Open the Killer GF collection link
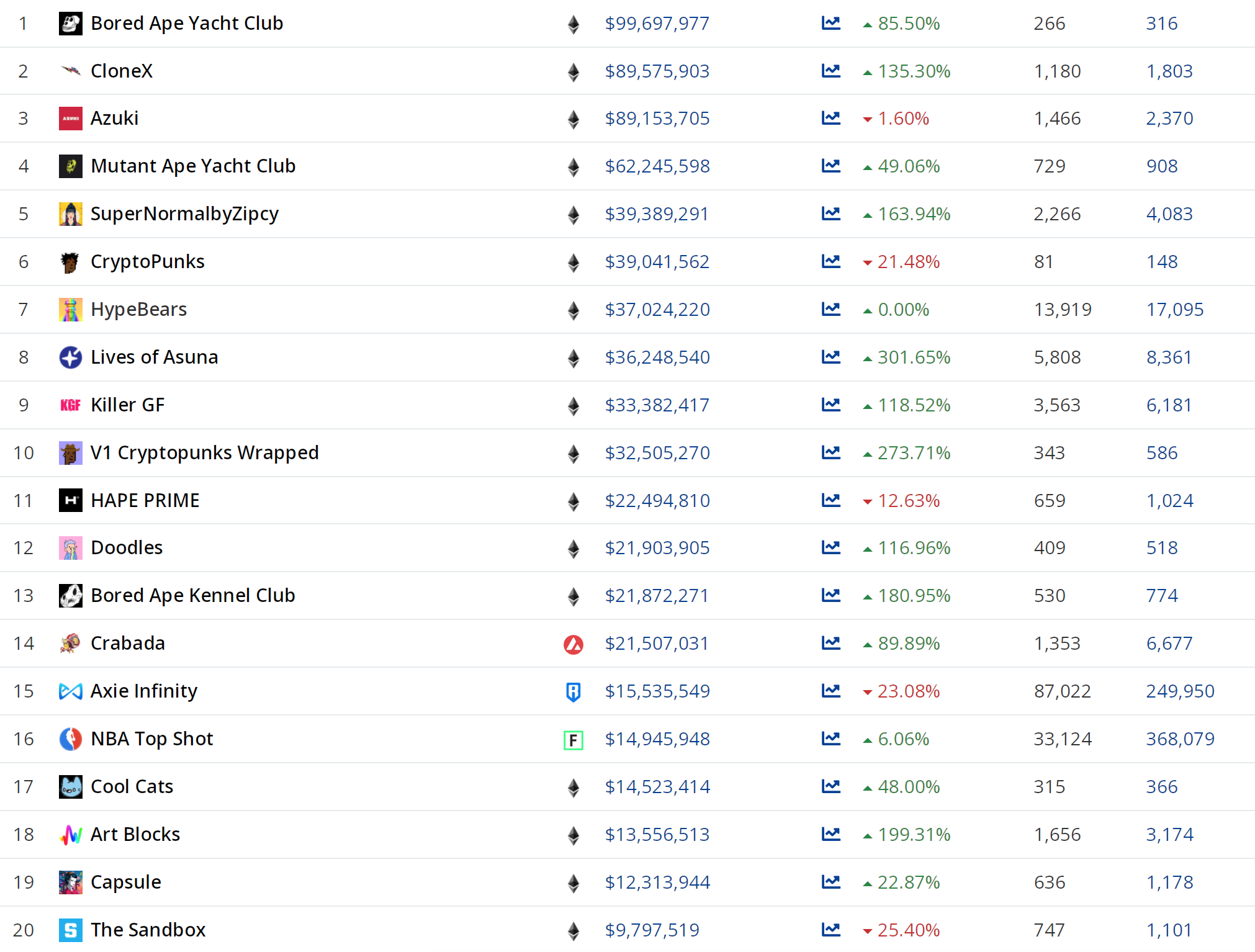The image size is (1255, 952). coord(127,405)
